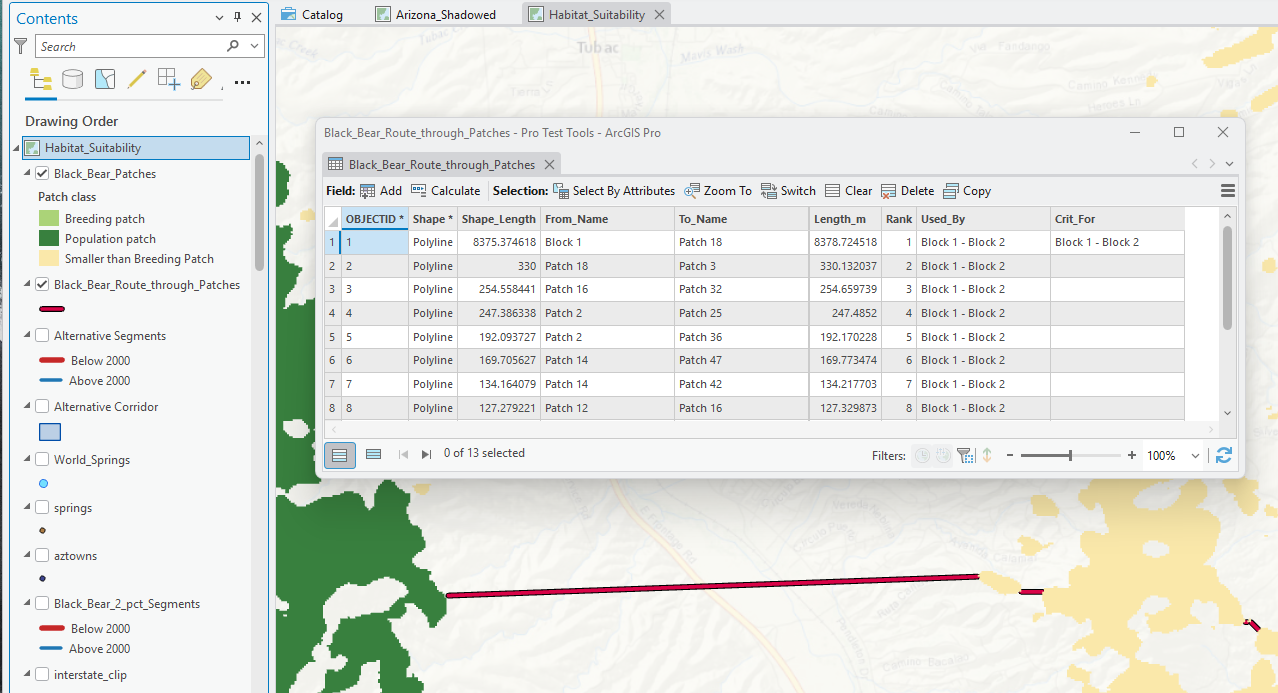The width and height of the screenshot is (1278, 693).
Task: Click Clear selection button
Action: pyautogui.click(x=848, y=191)
